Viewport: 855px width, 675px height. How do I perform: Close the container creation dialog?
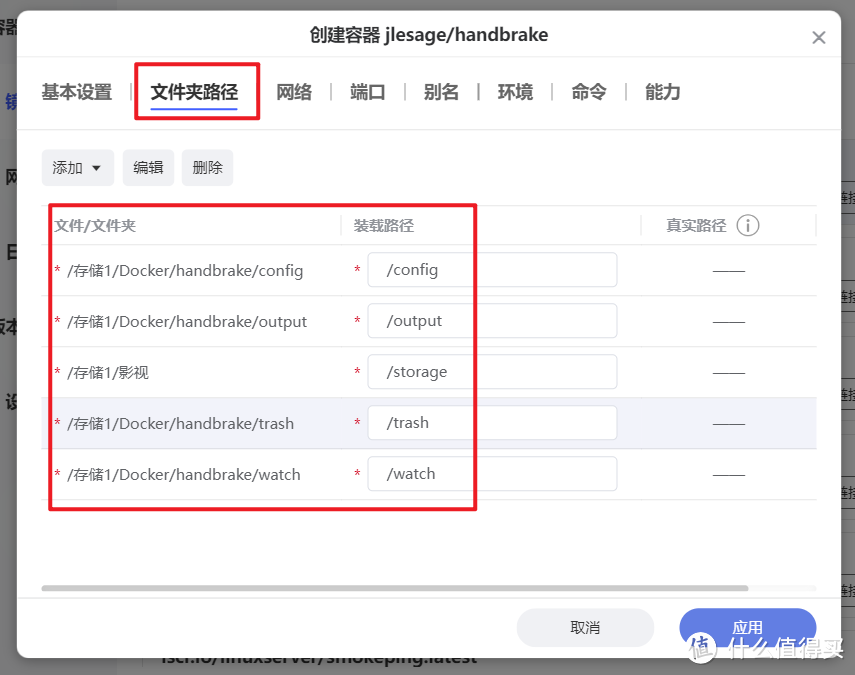tap(819, 36)
